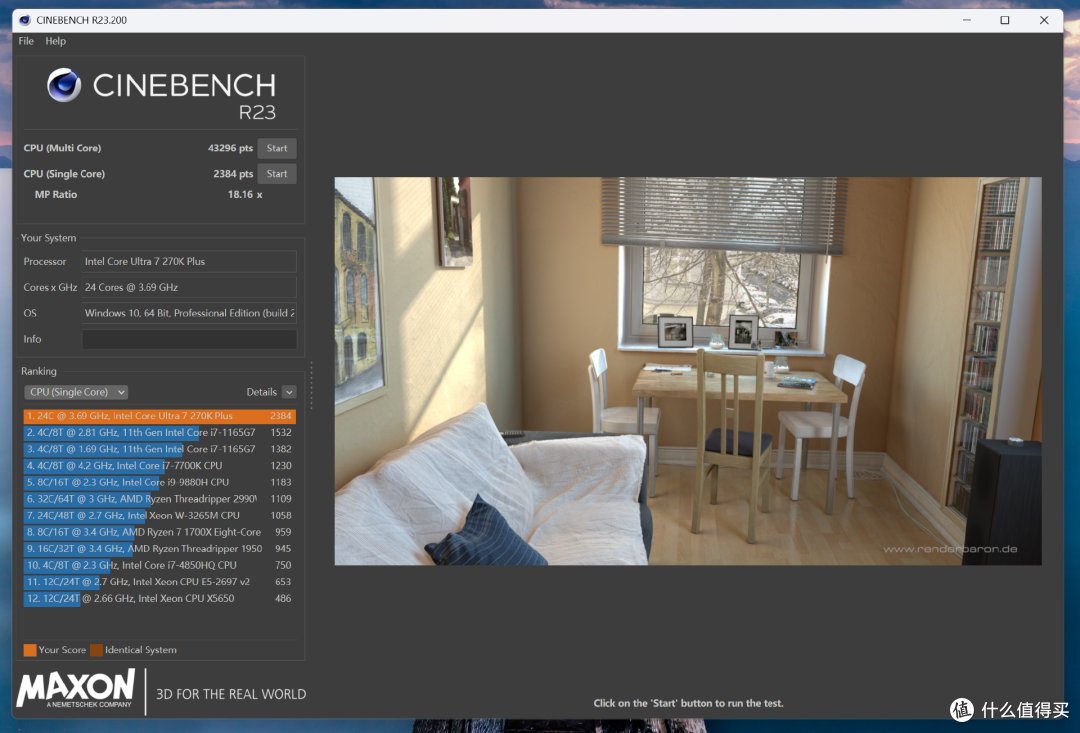
Task: Click the Info input field
Action: tap(189, 339)
